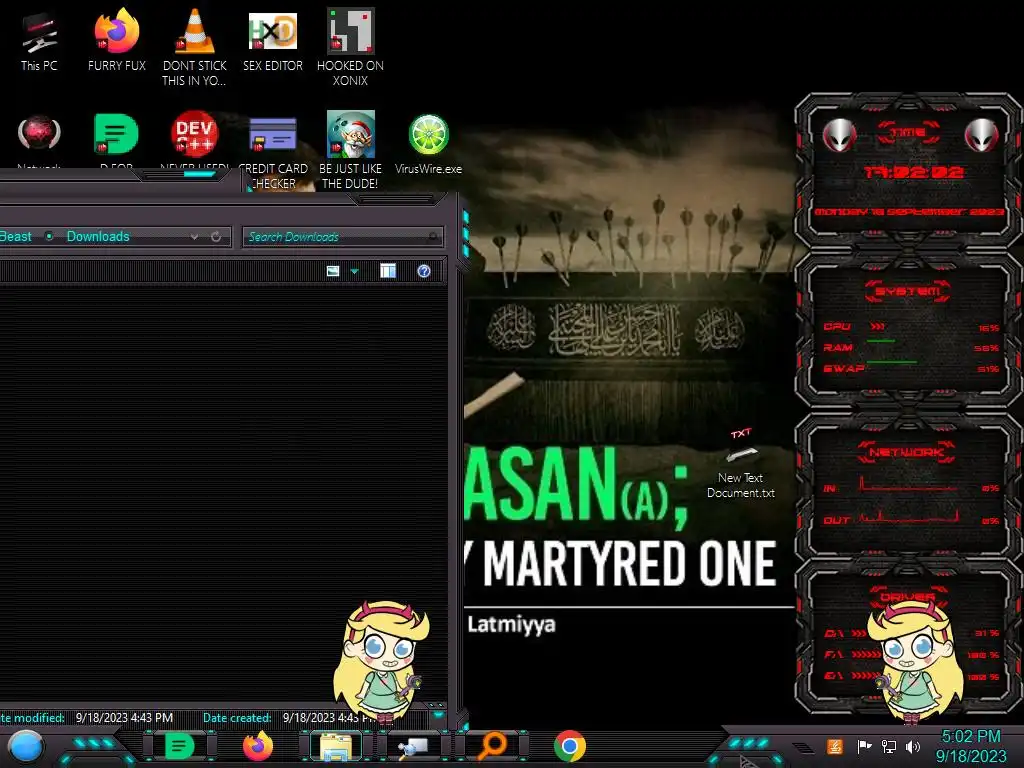The image size is (1024, 768).
Task: Click the IN traffic graph in NETWORK widget
Action: pyautogui.click(x=908, y=485)
